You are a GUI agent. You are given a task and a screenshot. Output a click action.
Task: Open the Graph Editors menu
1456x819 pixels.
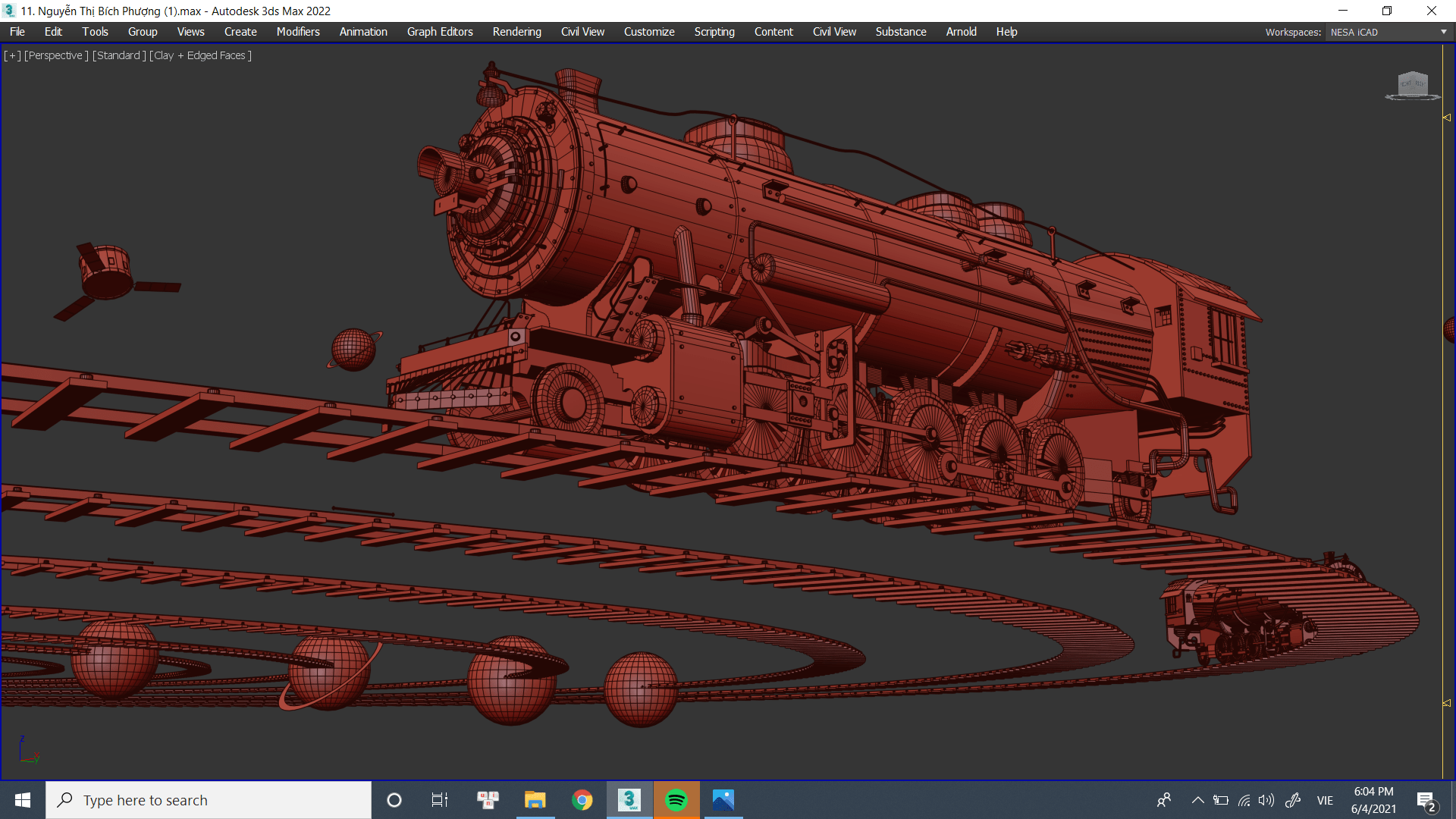439,32
